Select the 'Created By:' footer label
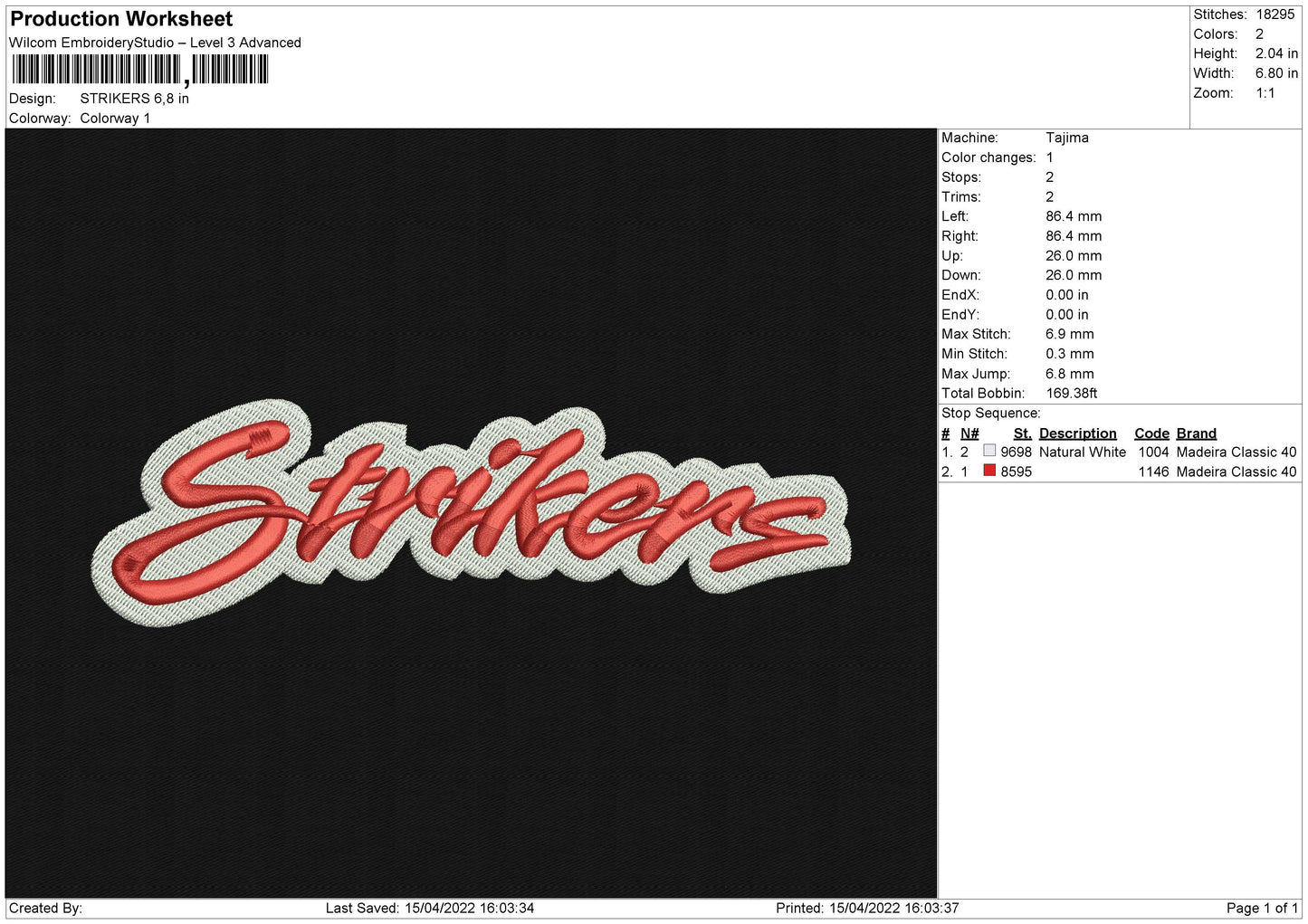1308x924 pixels. click(x=45, y=909)
